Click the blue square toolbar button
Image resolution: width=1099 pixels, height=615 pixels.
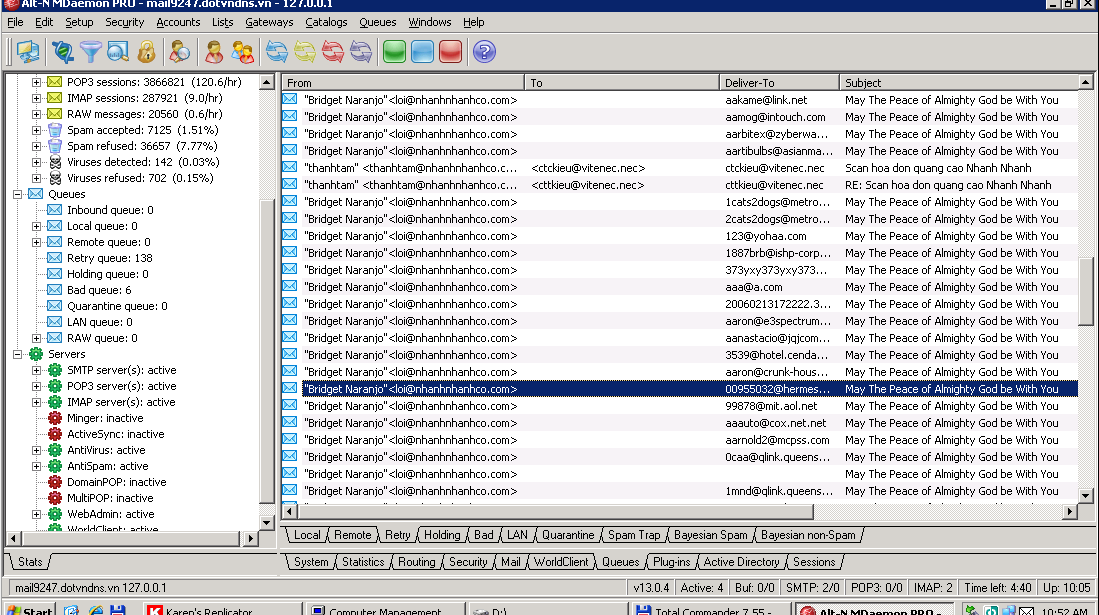(x=423, y=52)
